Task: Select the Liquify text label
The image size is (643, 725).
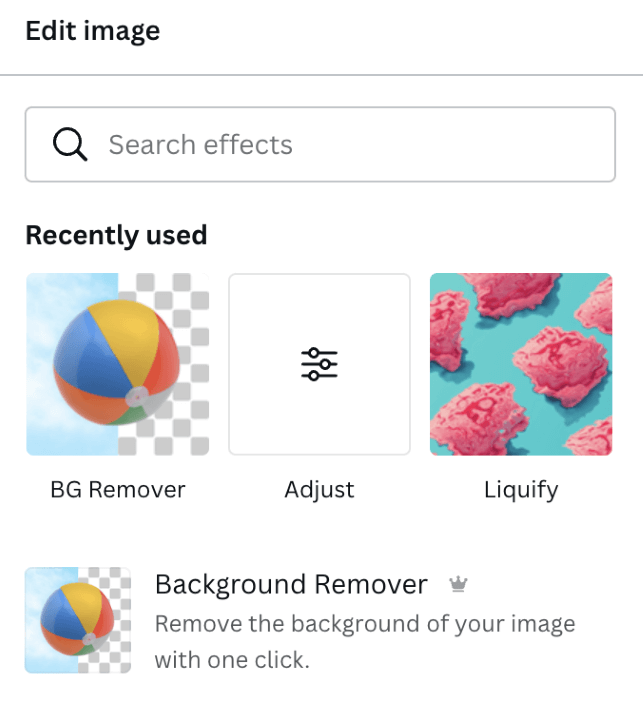Action: 521,490
